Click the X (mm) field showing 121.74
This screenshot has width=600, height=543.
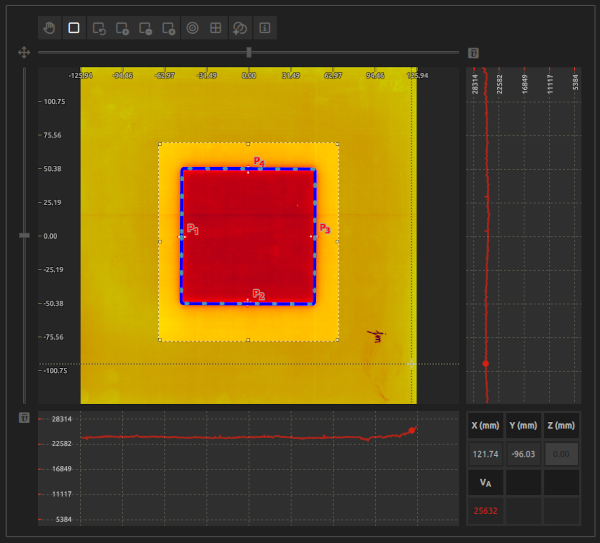tap(485, 454)
